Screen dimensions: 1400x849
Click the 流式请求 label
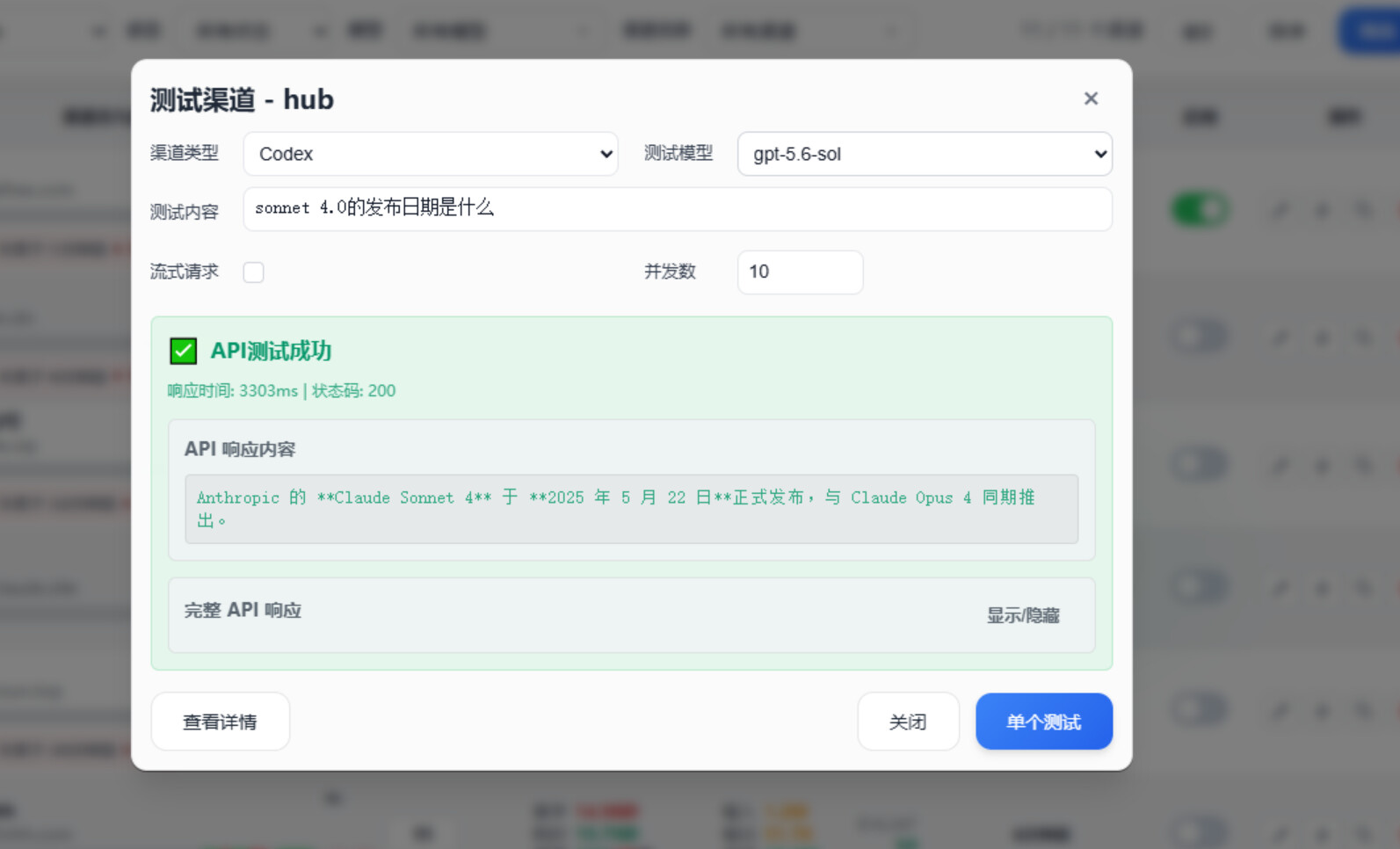tap(184, 272)
